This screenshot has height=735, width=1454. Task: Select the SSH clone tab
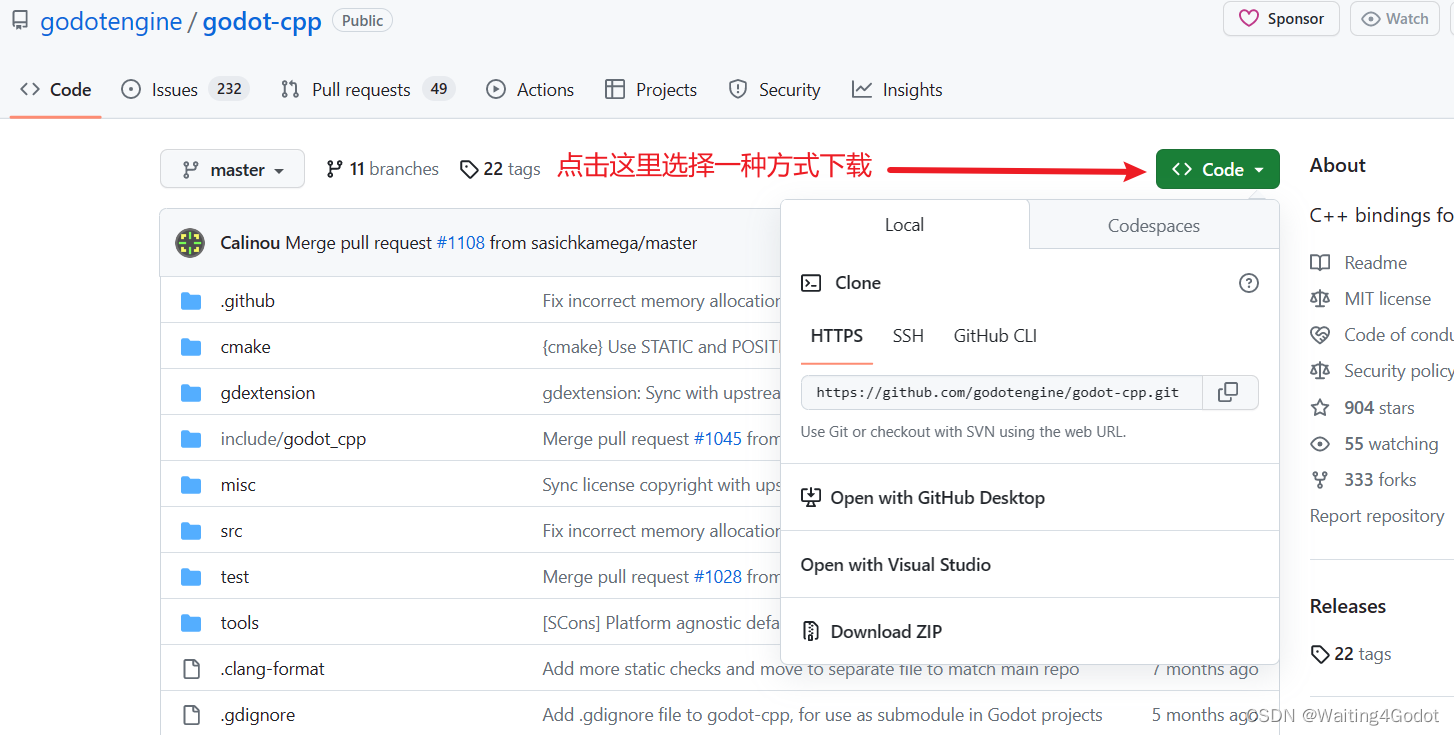click(907, 336)
